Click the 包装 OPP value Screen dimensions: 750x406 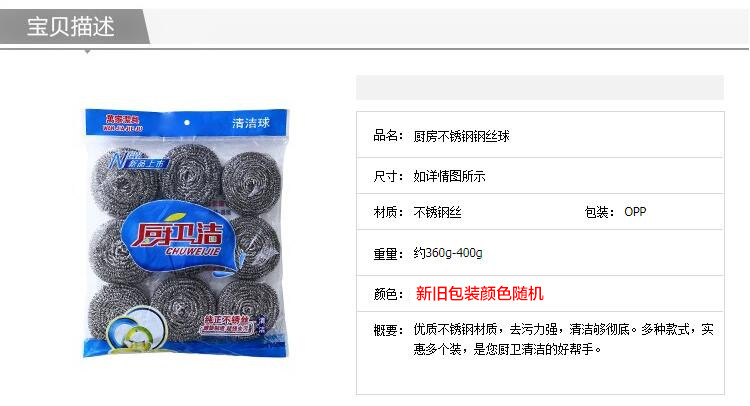click(x=635, y=212)
